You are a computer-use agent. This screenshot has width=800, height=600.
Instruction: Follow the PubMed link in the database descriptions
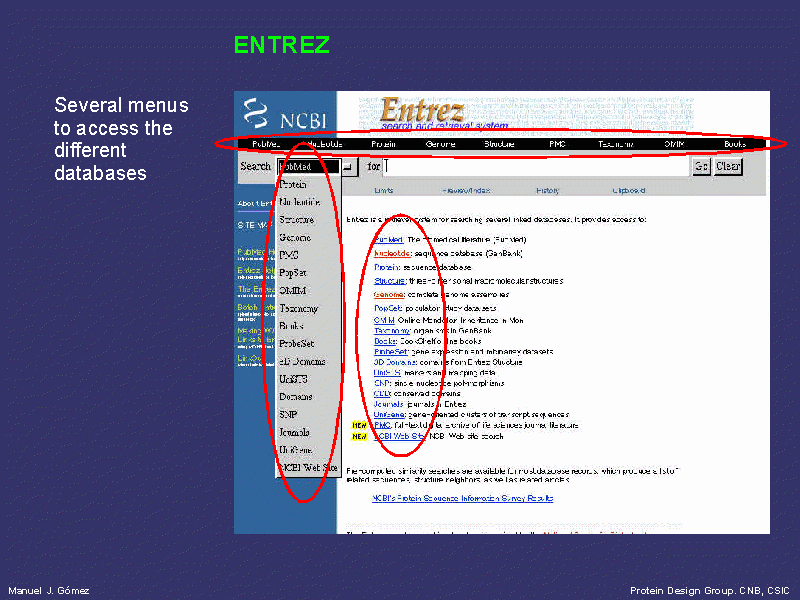389,240
